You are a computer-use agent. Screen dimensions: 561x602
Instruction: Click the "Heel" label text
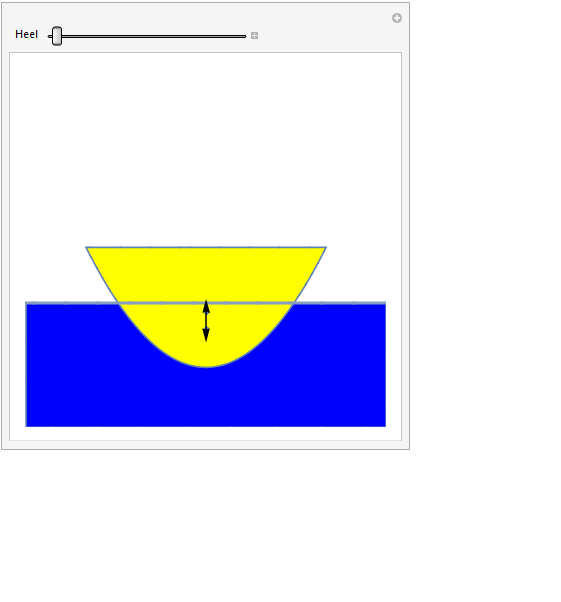[26, 35]
